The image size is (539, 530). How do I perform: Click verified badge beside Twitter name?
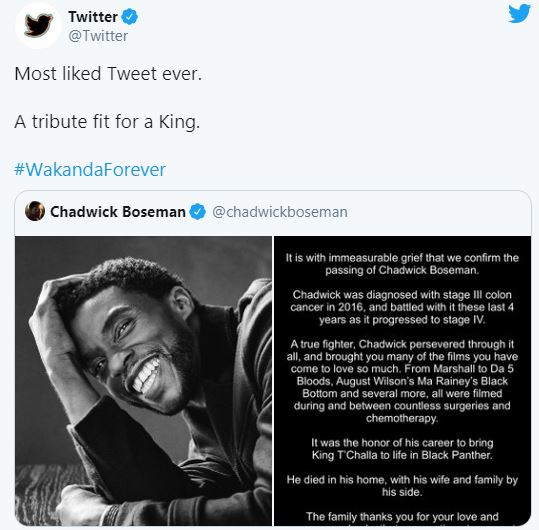pos(130,17)
